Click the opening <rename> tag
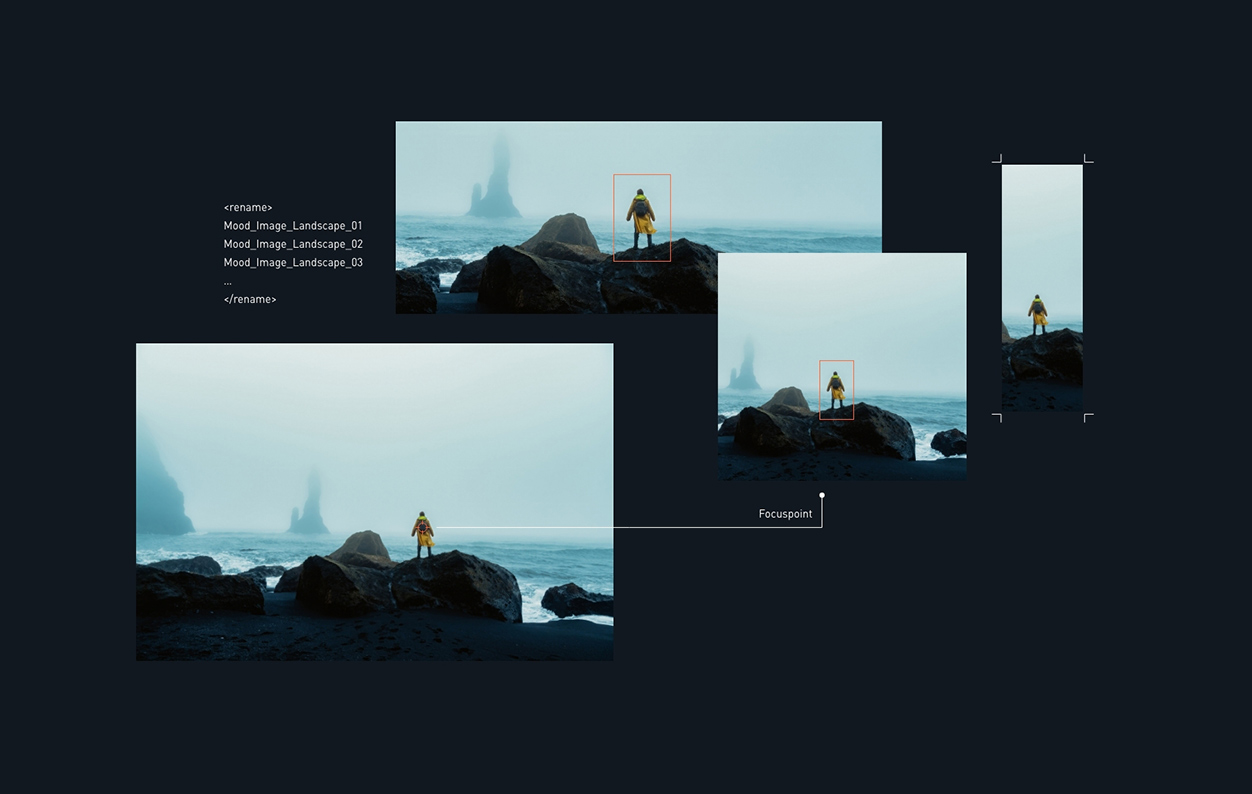The width and height of the screenshot is (1252, 794). [x=248, y=208]
